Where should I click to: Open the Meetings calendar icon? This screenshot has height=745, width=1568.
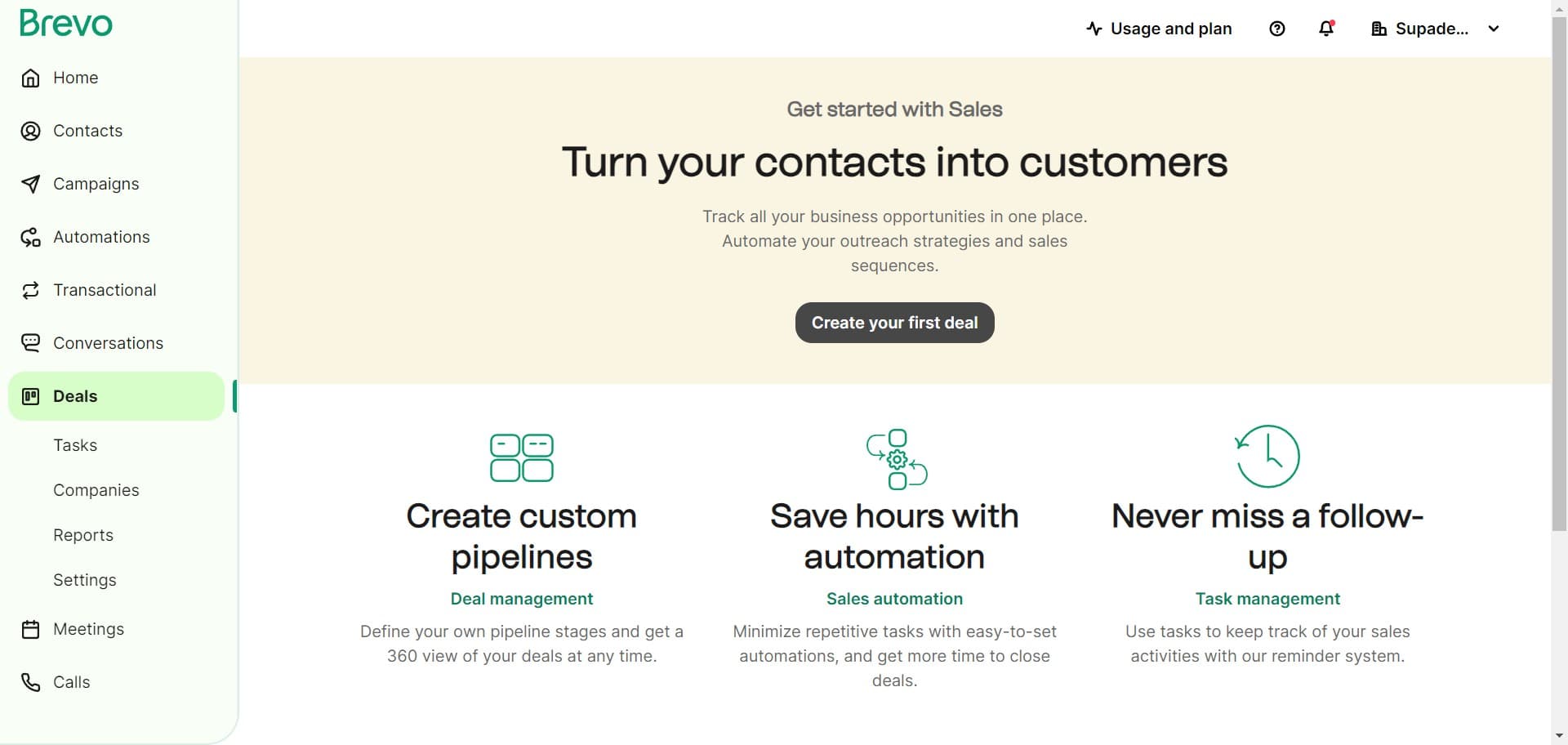[x=30, y=629]
